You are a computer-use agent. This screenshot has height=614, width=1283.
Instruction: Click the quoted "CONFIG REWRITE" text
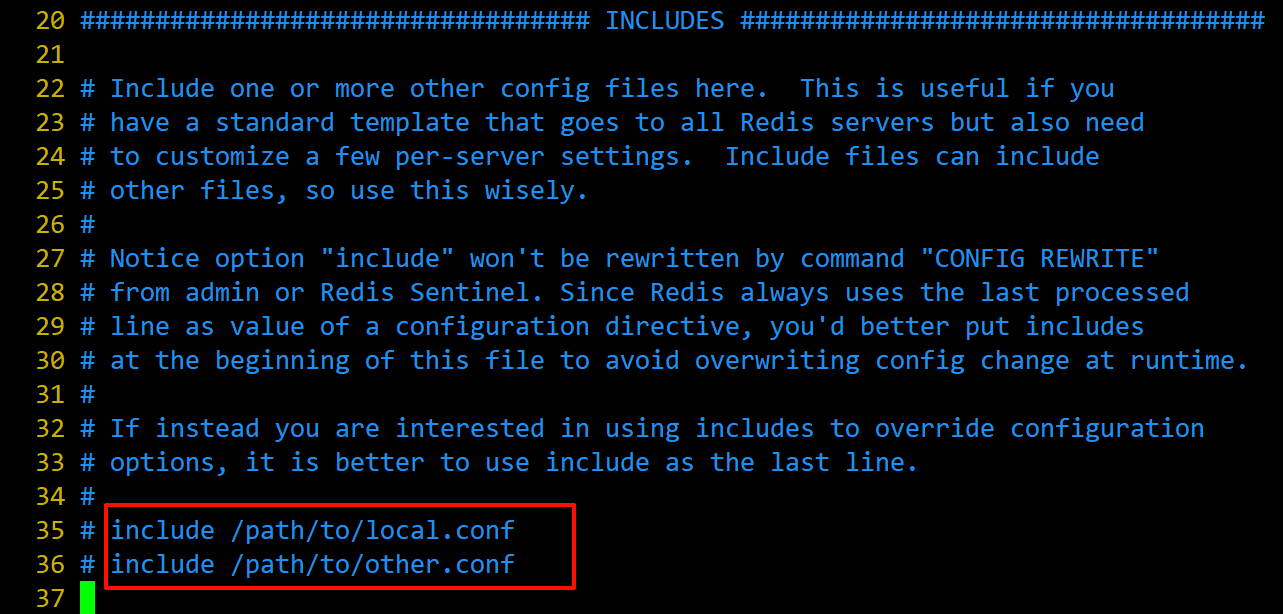[x=1039, y=258]
